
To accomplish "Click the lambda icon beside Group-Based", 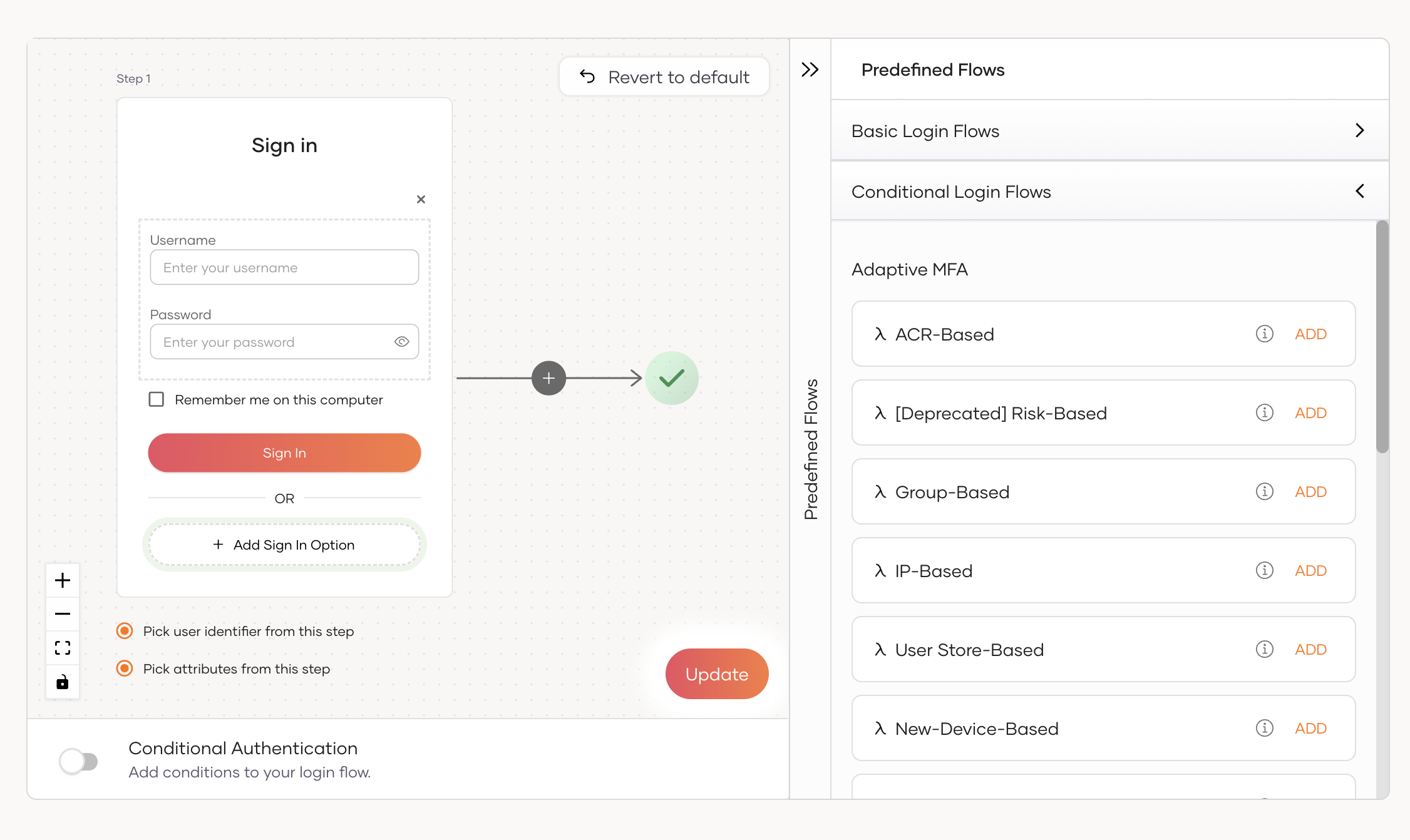I will point(880,492).
